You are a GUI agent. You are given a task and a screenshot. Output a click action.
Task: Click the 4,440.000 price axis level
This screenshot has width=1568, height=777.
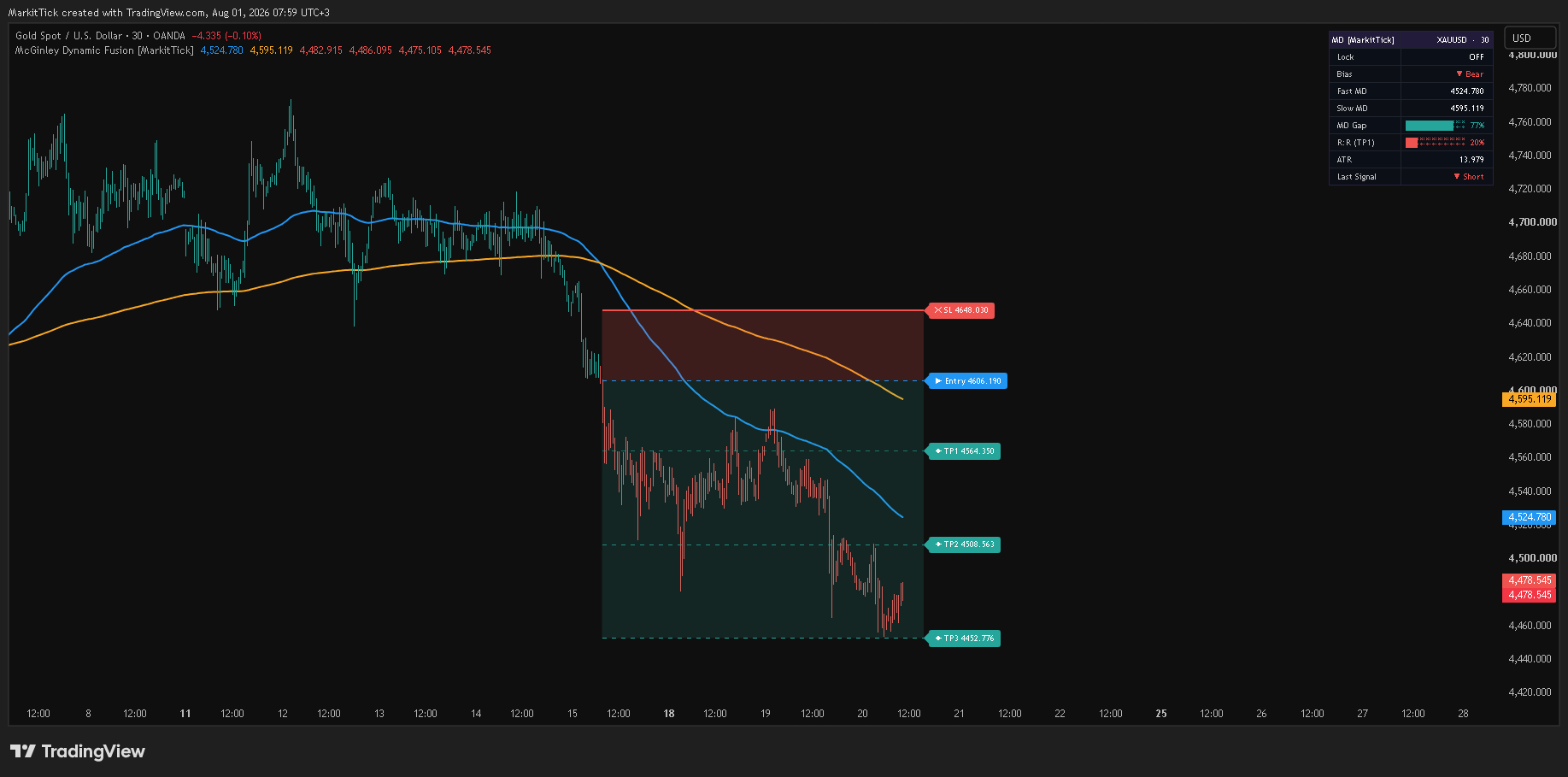pyautogui.click(x=1530, y=659)
